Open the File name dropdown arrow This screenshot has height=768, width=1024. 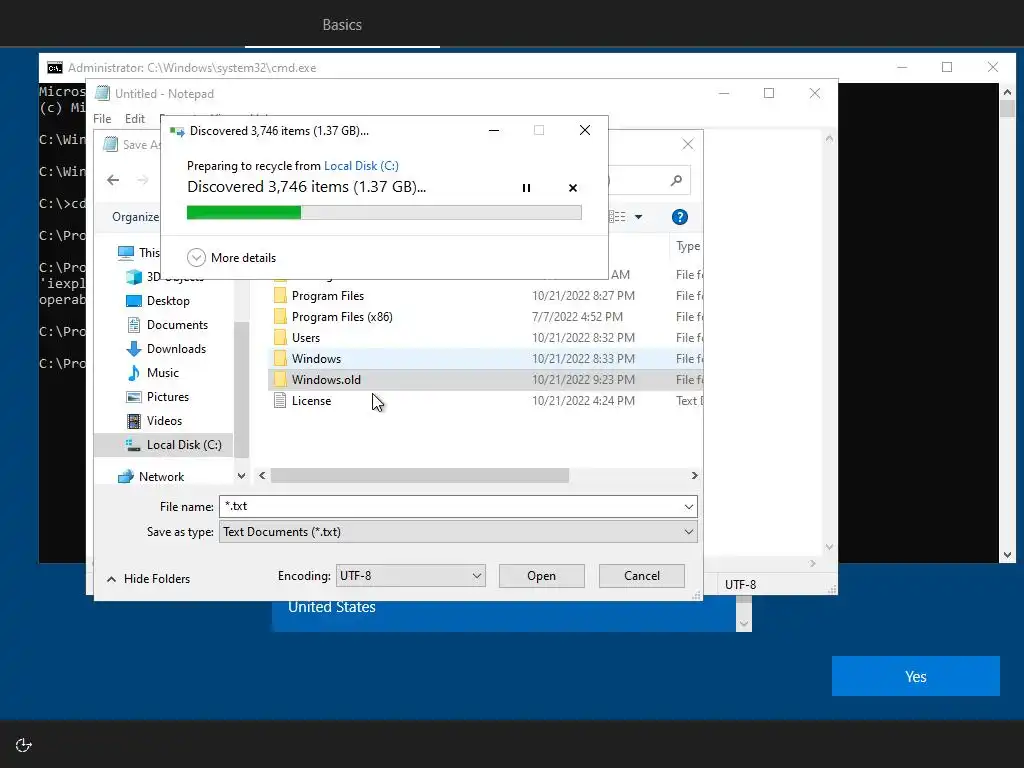click(x=688, y=507)
